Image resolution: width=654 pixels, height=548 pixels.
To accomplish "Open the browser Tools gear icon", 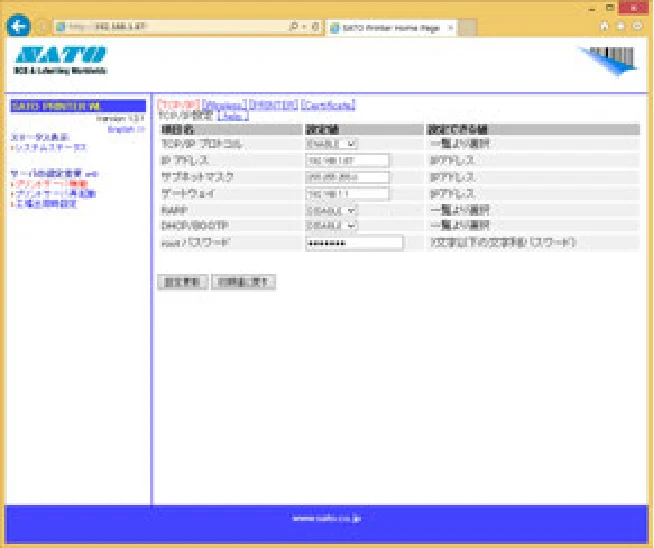I will click(637, 26).
